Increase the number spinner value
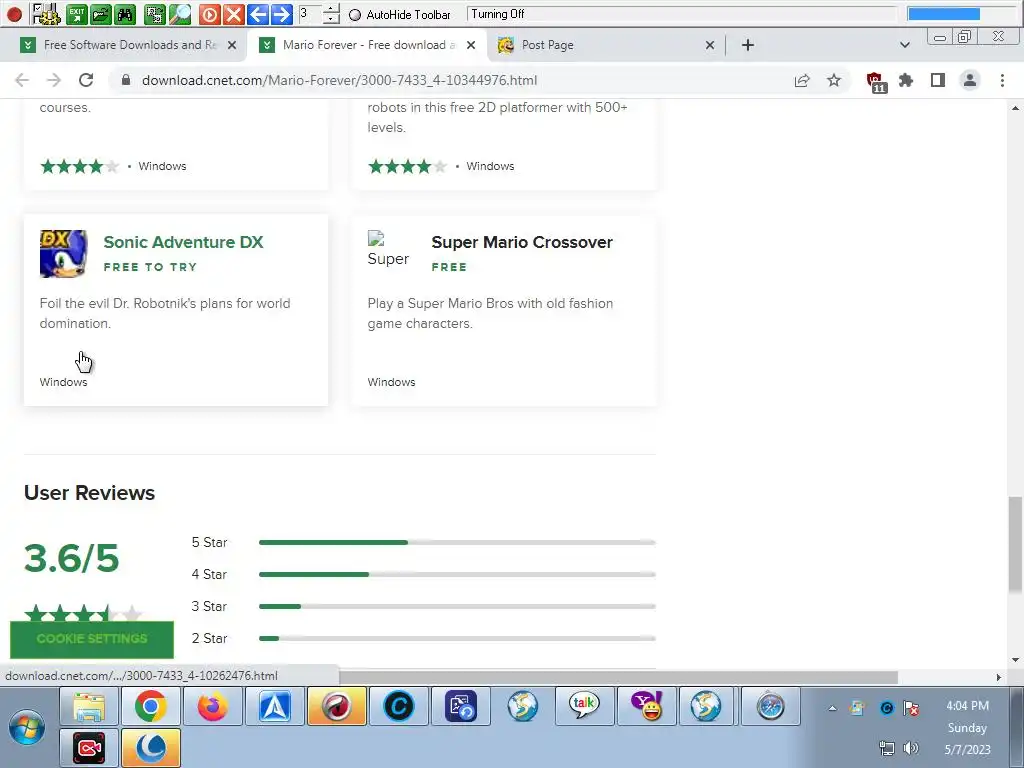 (x=331, y=9)
